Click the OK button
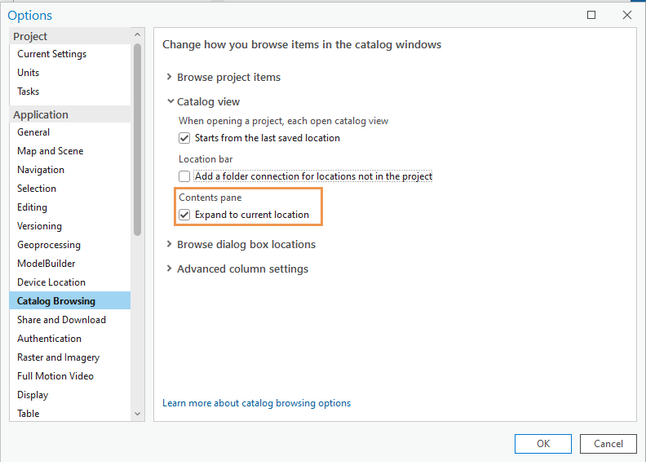 click(x=543, y=443)
